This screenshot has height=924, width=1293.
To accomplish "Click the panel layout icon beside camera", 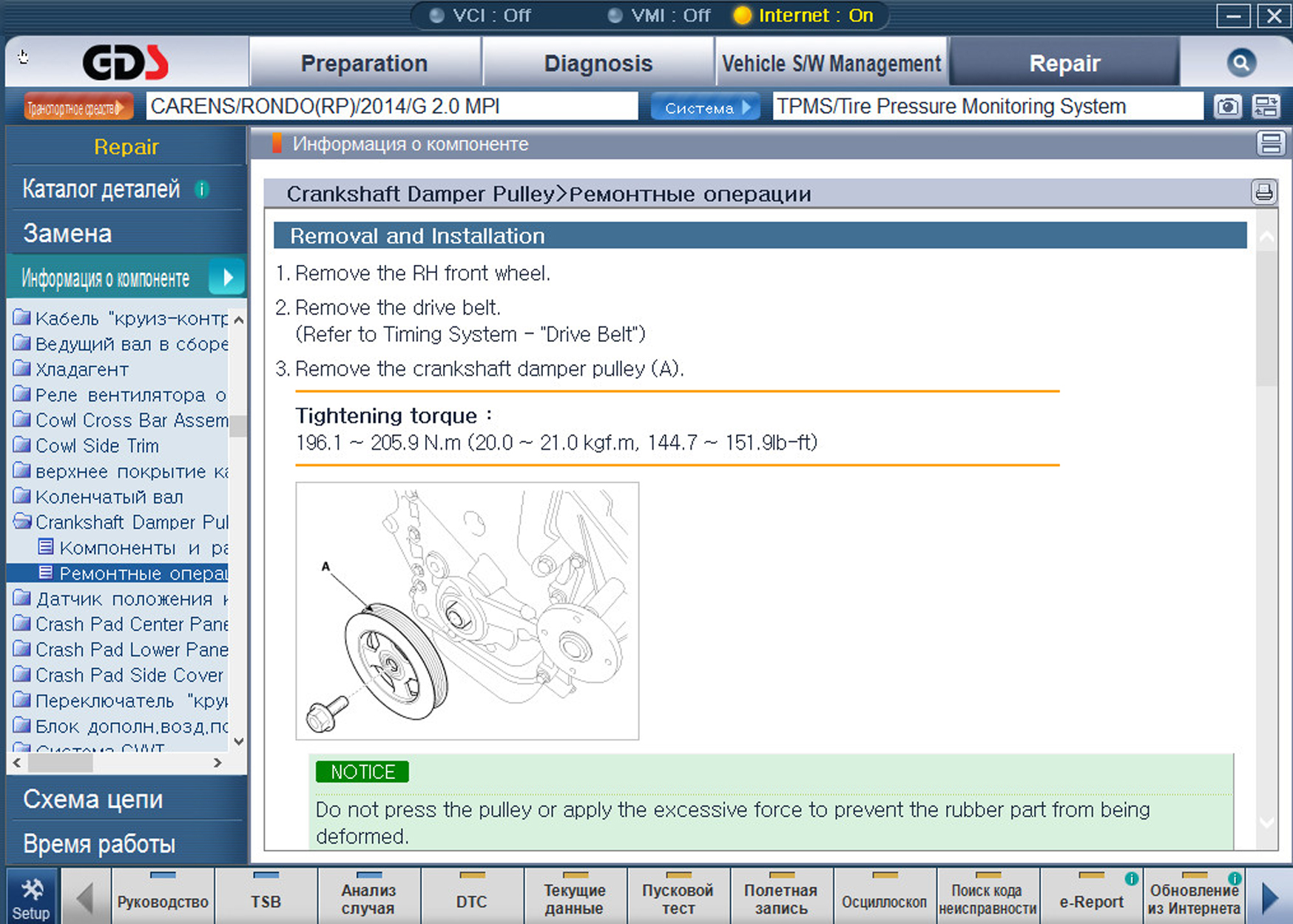I will click(x=1266, y=107).
